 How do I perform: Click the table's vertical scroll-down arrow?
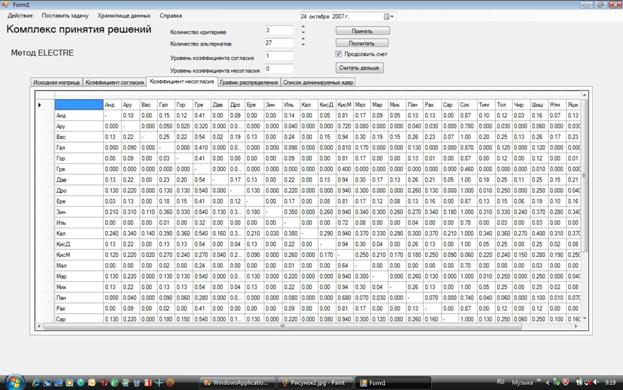click(584, 319)
